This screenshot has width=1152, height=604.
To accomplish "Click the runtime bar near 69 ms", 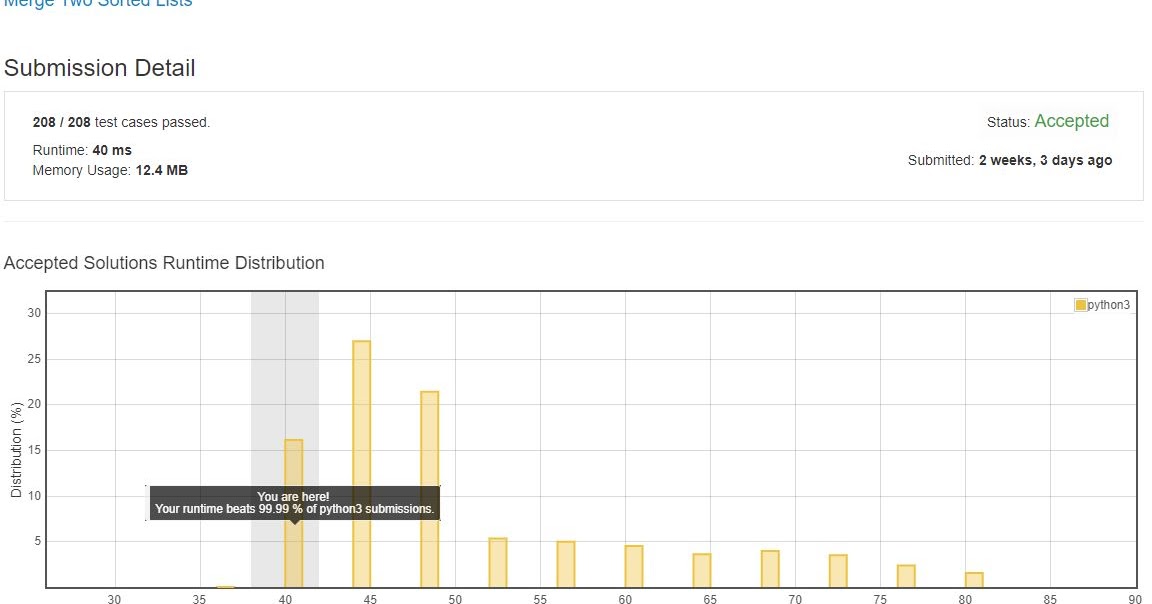I will (770, 569).
